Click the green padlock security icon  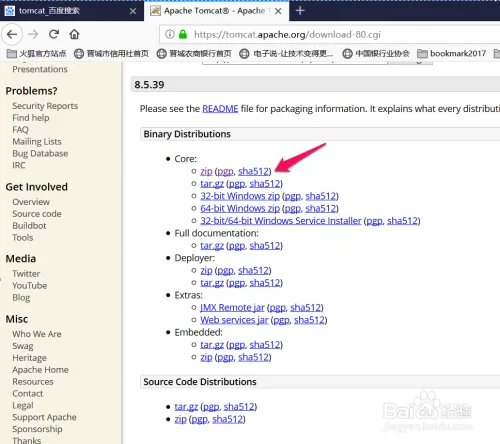point(183,34)
